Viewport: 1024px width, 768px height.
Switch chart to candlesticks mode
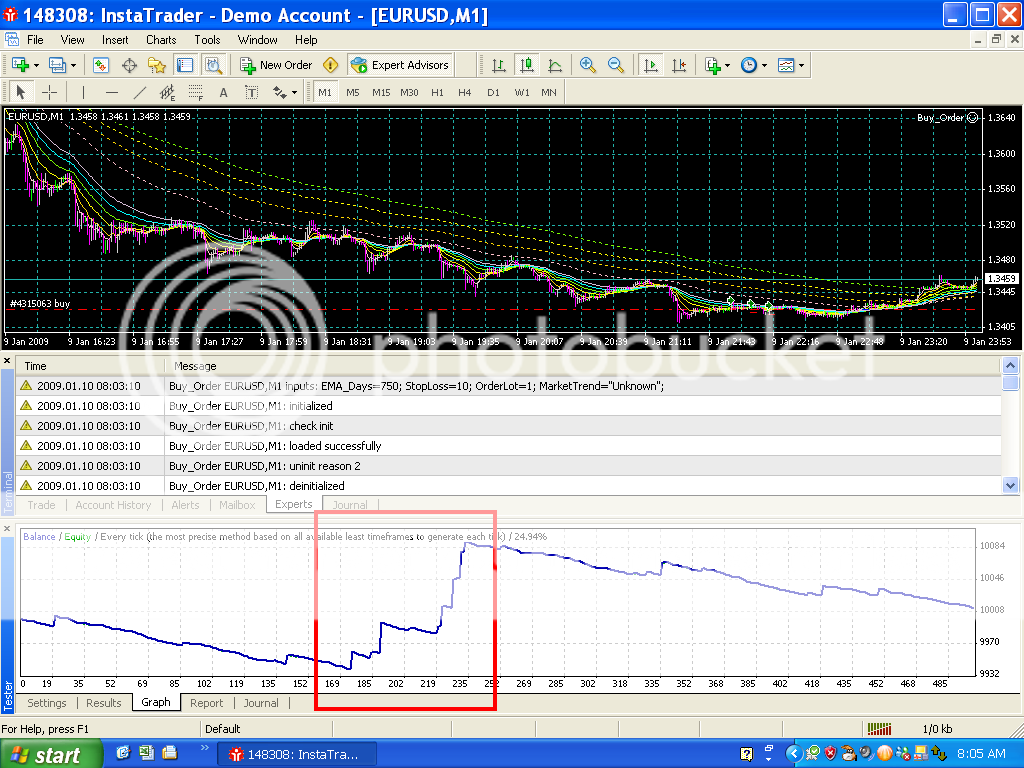526,65
